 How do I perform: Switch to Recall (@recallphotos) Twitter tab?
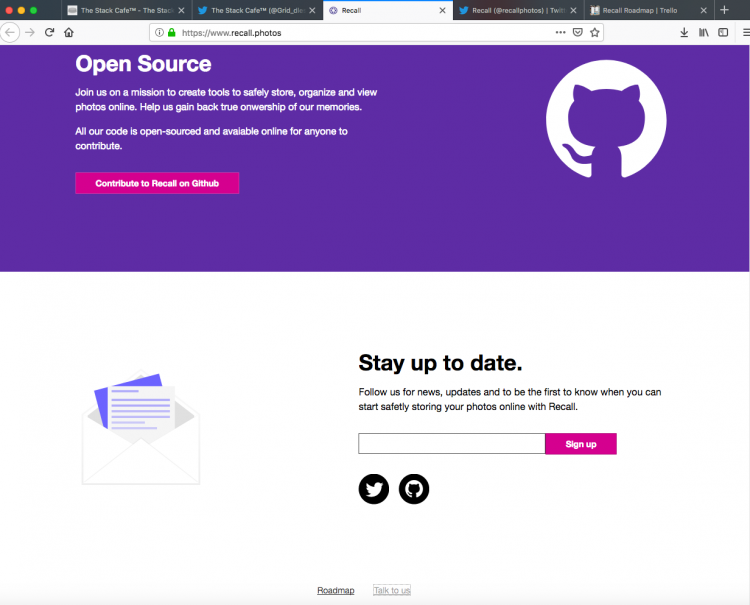click(518, 10)
